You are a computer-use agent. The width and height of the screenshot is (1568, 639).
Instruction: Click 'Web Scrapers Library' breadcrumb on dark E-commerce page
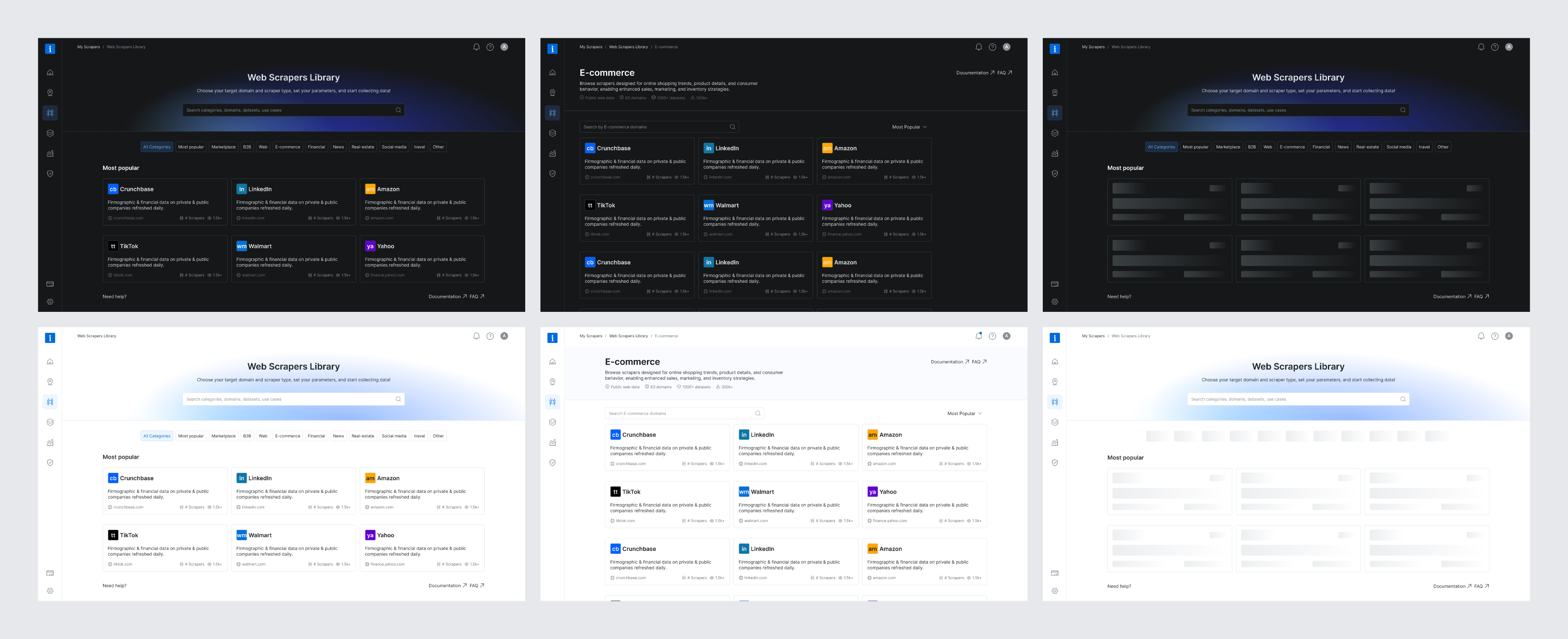tap(628, 47)
